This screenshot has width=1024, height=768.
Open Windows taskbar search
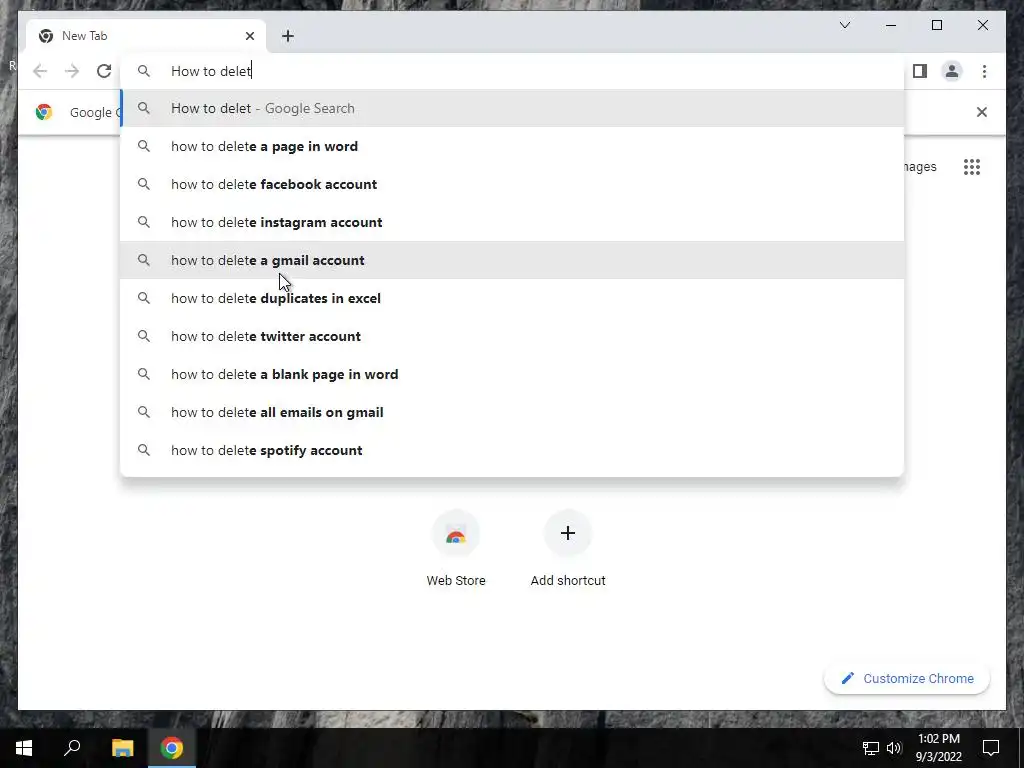click(x=72, y=748)
